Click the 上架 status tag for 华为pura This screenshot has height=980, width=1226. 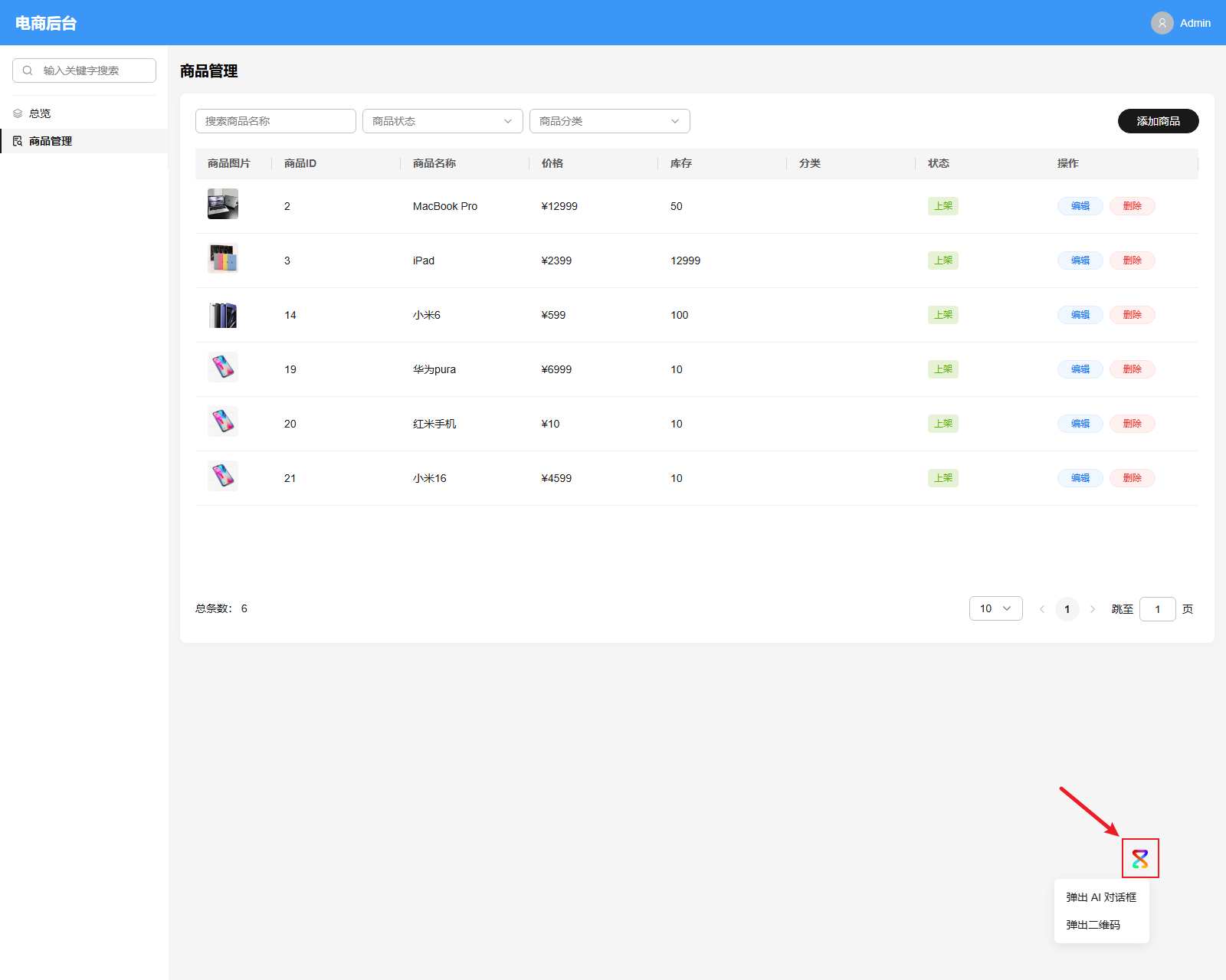click(943, 369)
